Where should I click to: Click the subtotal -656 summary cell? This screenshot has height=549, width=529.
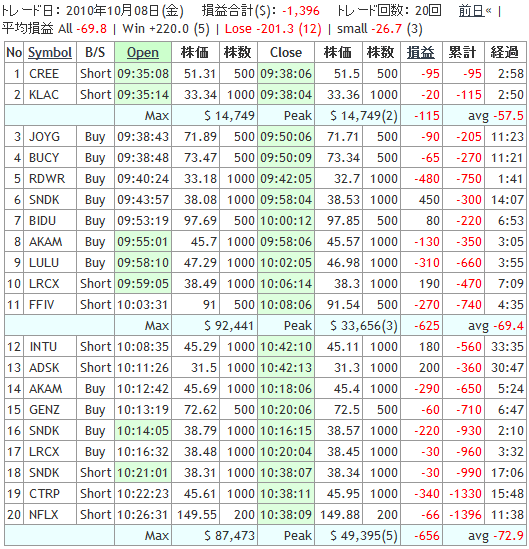(x=427, y=536)
